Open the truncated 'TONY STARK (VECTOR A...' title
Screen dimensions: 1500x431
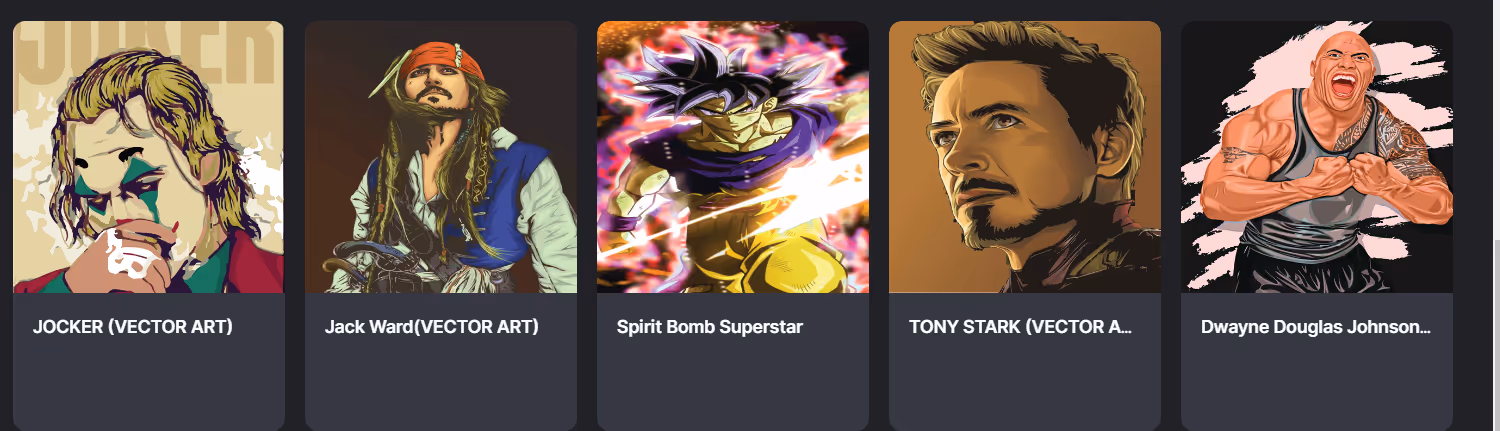1020,327
